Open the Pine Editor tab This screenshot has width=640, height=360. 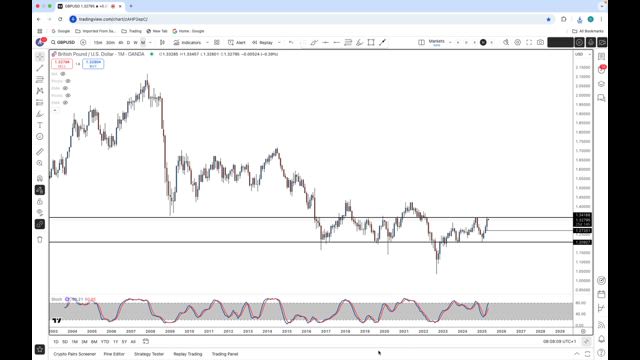[114, 354]
